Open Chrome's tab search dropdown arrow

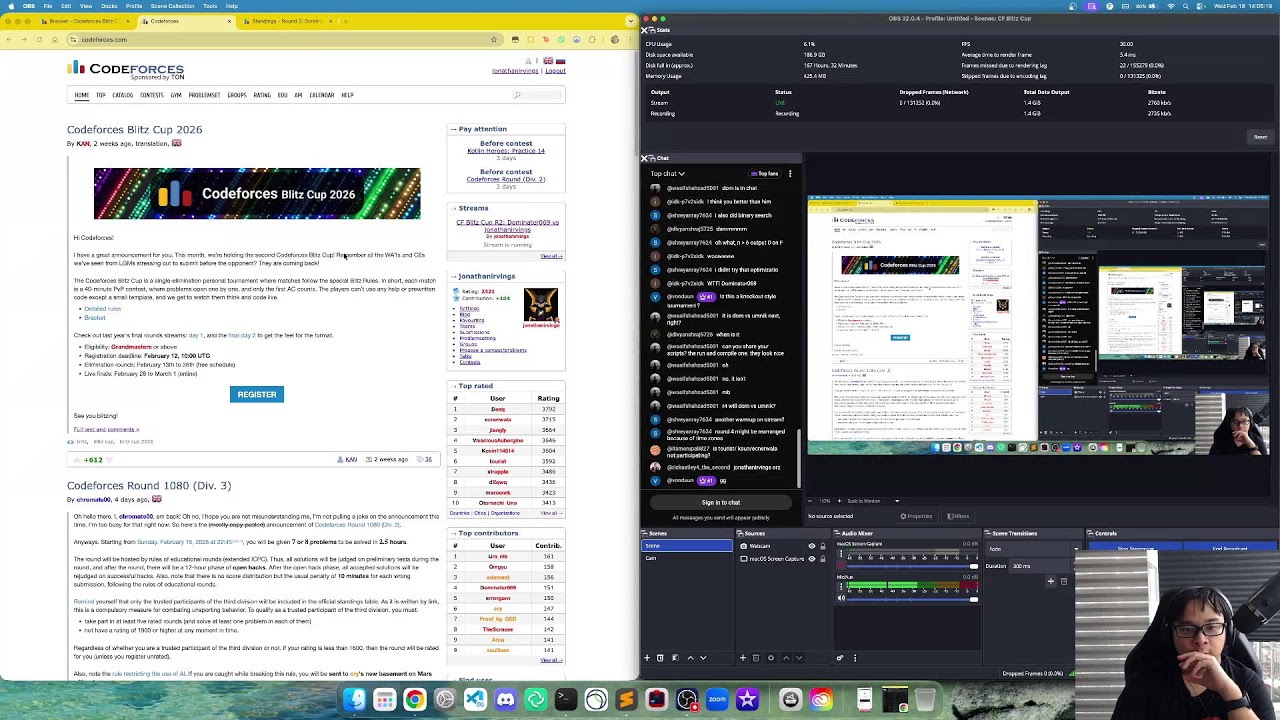(632, 21)
